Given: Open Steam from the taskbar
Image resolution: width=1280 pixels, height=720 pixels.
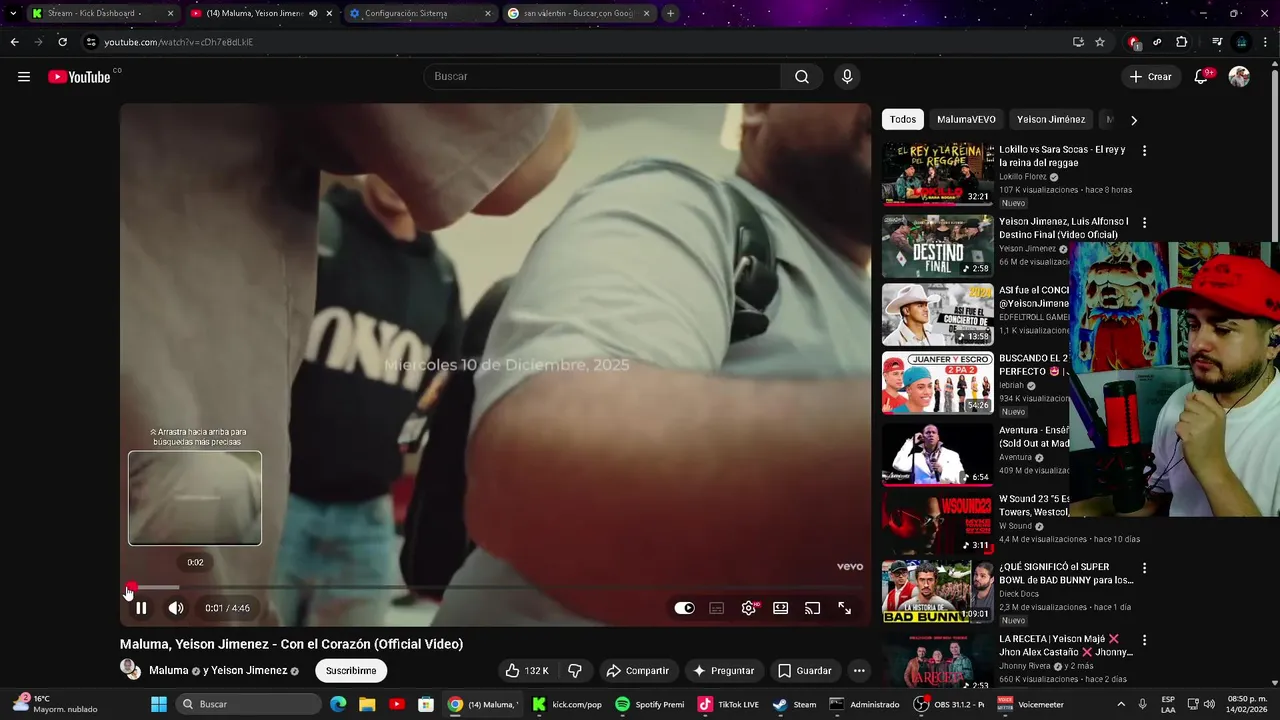Looking at the screenshot, I should 796,704.
